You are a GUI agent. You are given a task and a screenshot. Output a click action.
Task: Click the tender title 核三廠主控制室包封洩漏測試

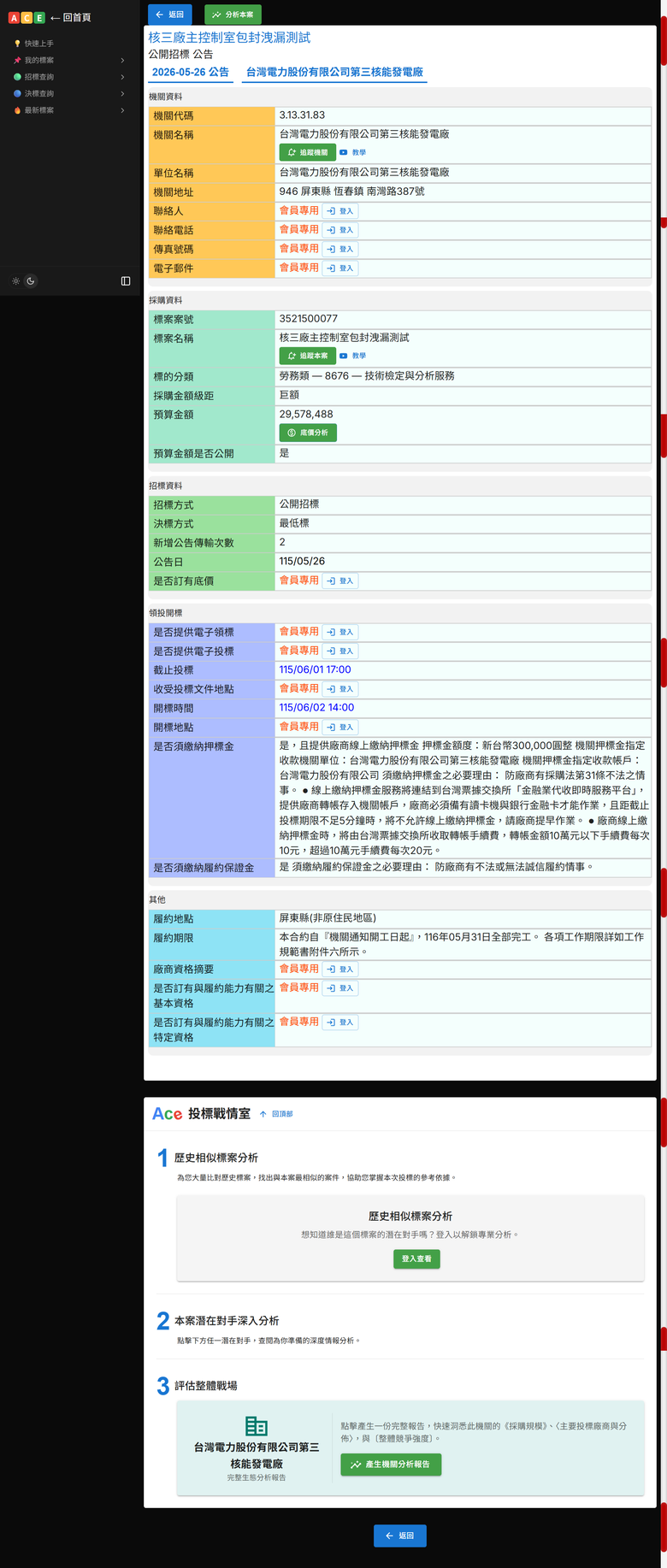[230, 38]
